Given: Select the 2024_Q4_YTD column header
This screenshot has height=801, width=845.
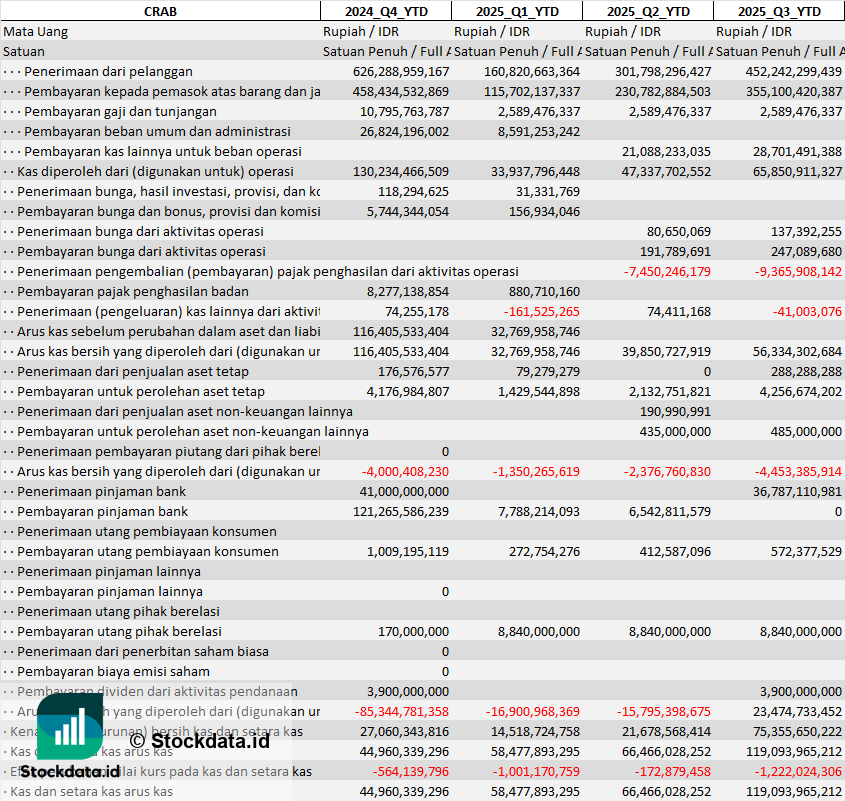Looking at the screenshot, I should tap(385, 11).
